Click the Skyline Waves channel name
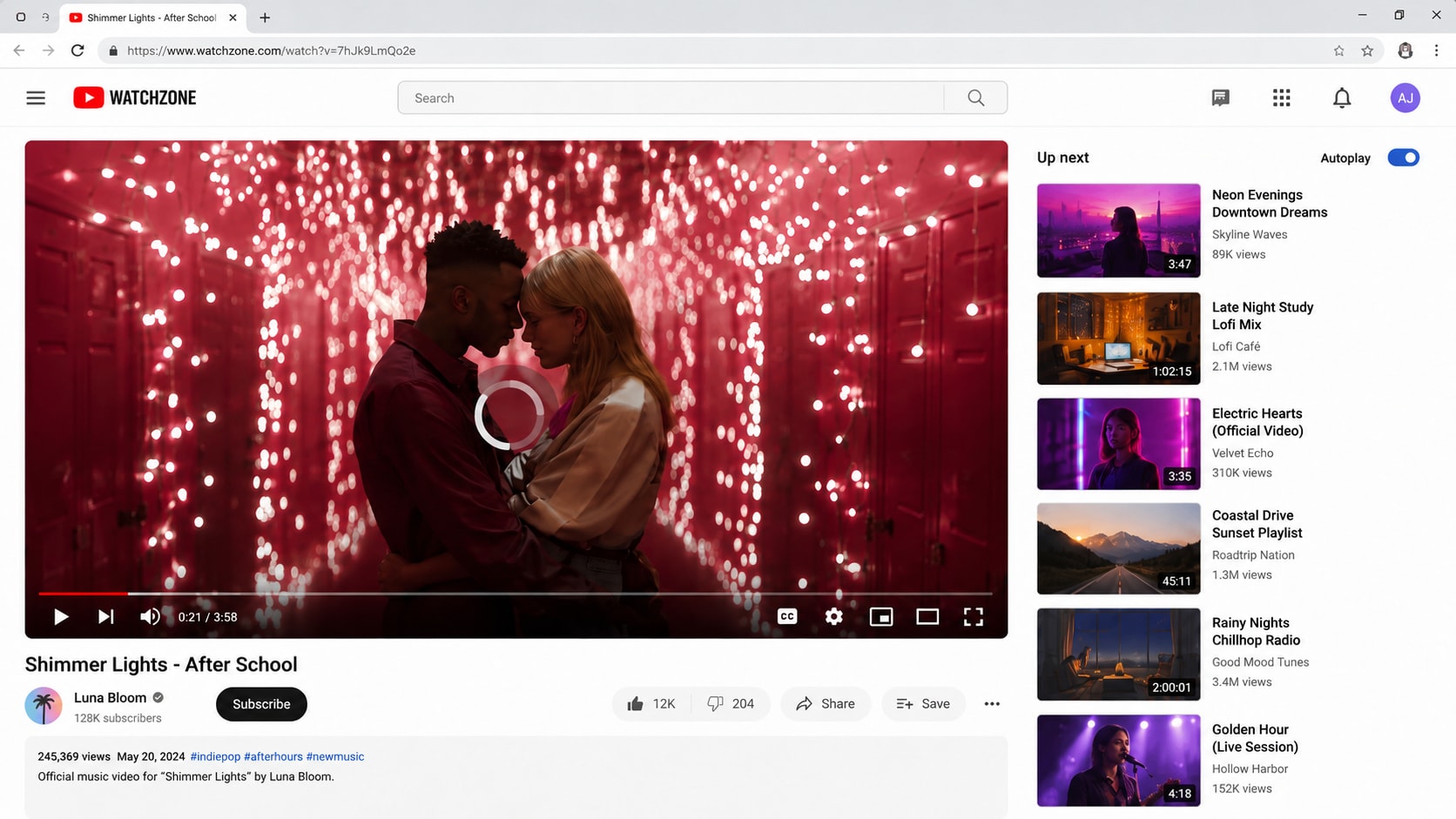The image size is (1456, 819). click(1250, 234)
